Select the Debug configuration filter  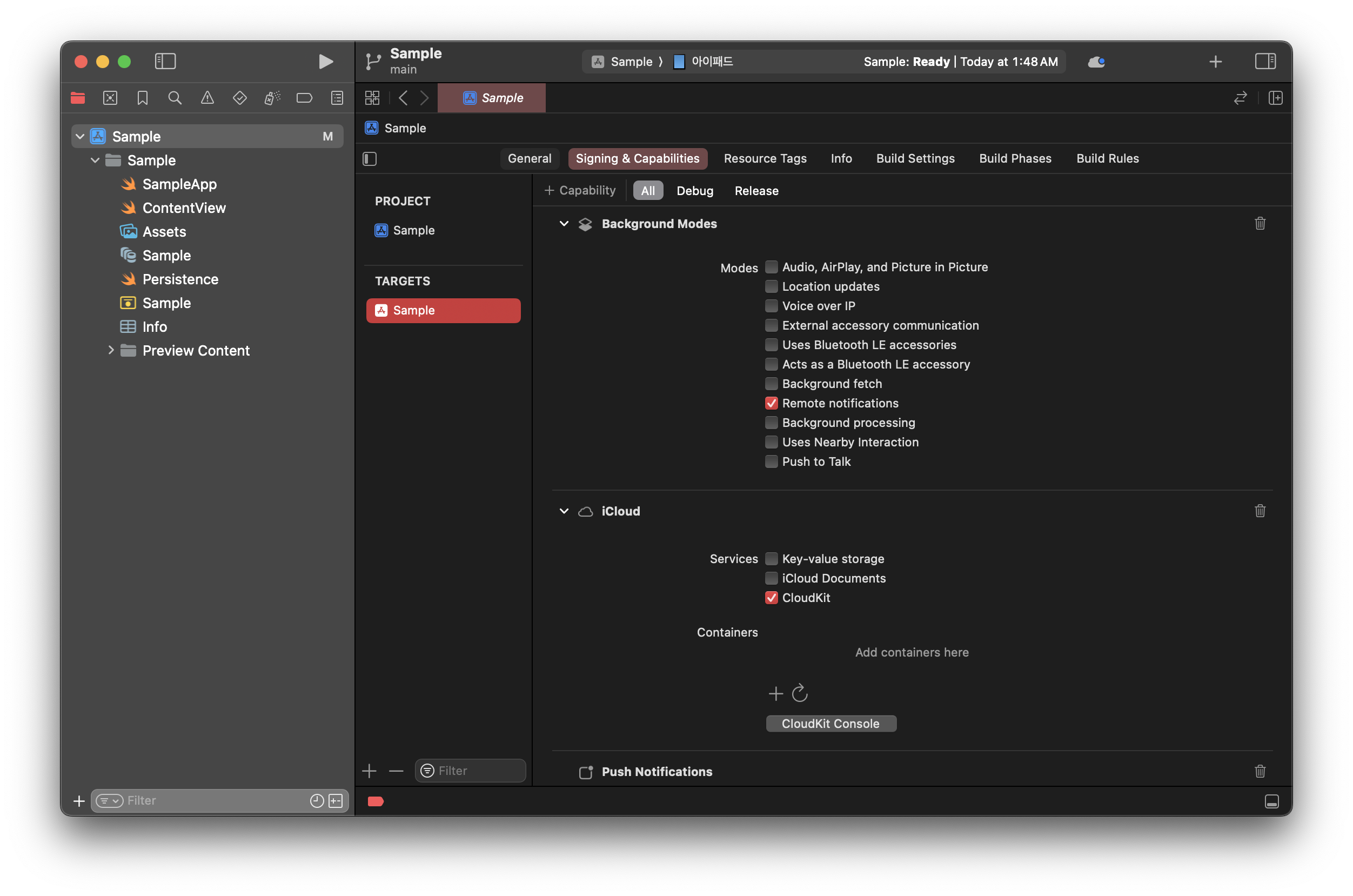coord(694,190)
